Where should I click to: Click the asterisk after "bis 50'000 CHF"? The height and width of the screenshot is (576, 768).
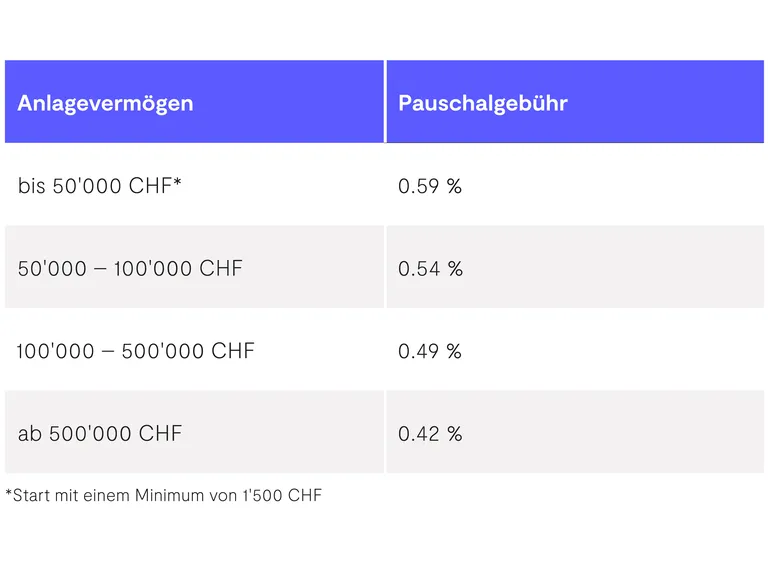(177, 183)
